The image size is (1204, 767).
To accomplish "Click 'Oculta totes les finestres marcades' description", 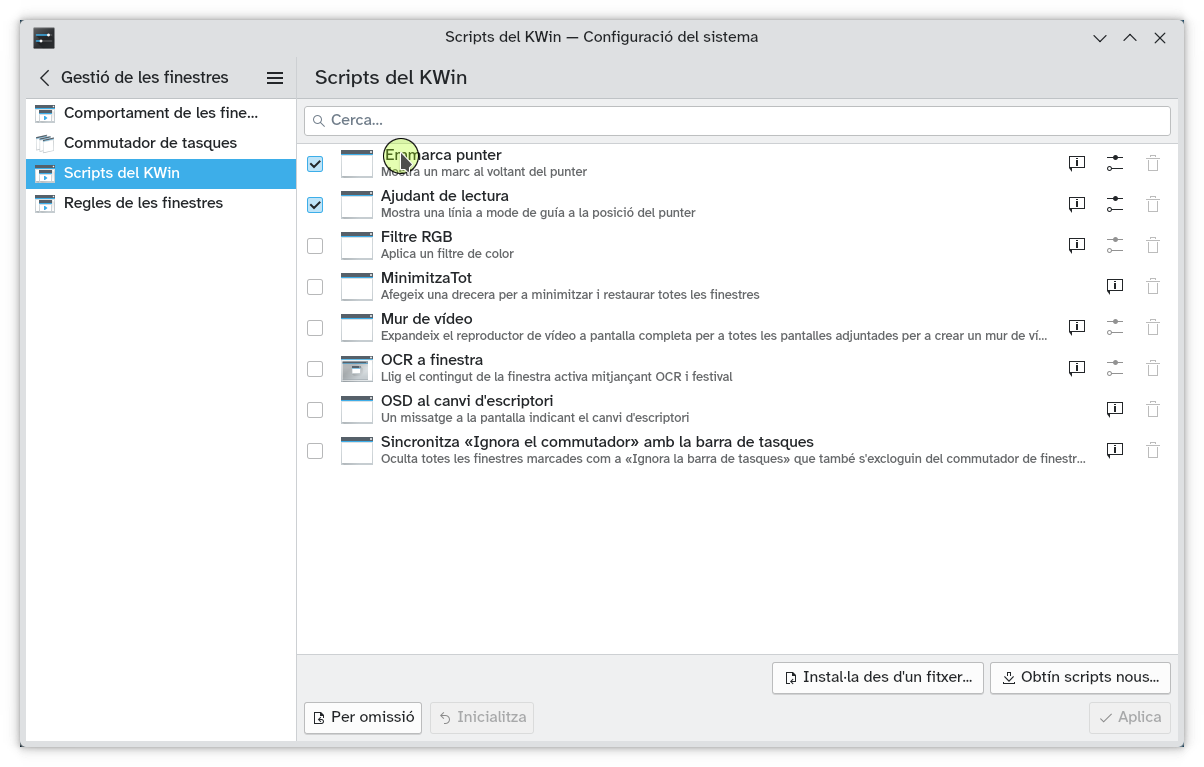I will (x=733, y=459).
